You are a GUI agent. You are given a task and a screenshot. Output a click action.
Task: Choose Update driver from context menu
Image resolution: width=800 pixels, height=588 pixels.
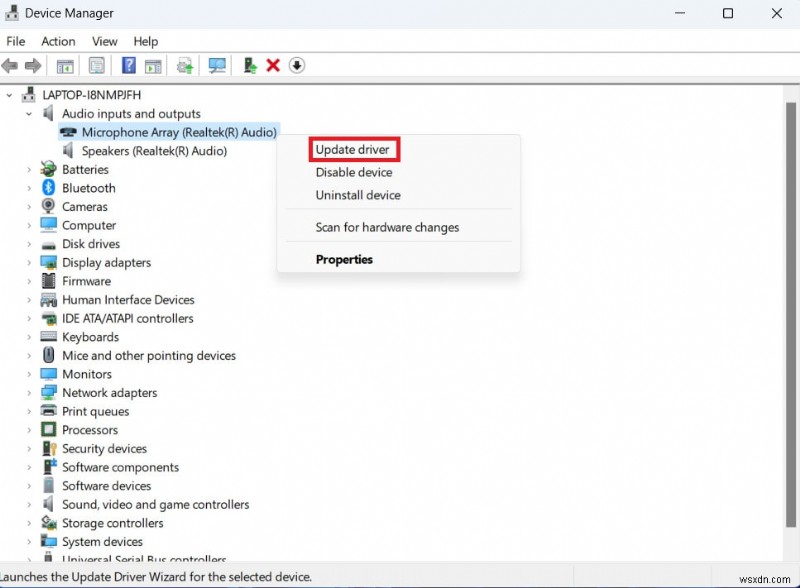[353, 150]
